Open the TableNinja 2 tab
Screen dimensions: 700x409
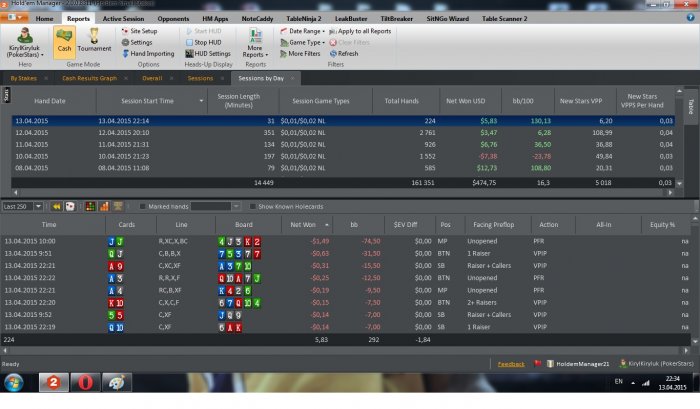(304, 19)
